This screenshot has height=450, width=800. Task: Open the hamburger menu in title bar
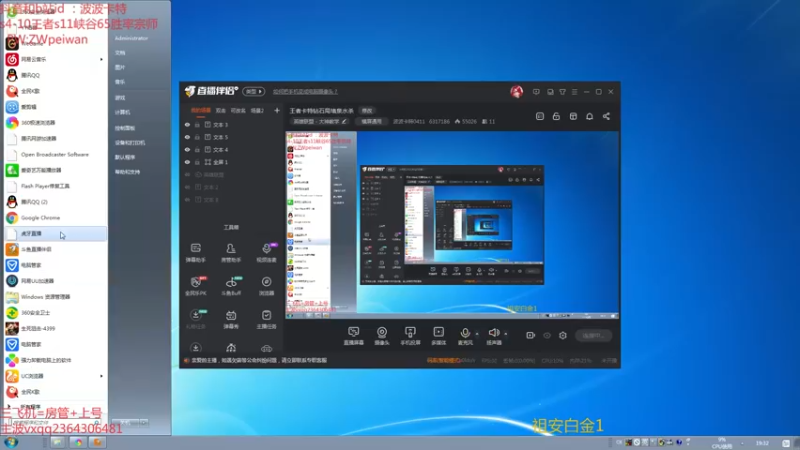[574, 92]
